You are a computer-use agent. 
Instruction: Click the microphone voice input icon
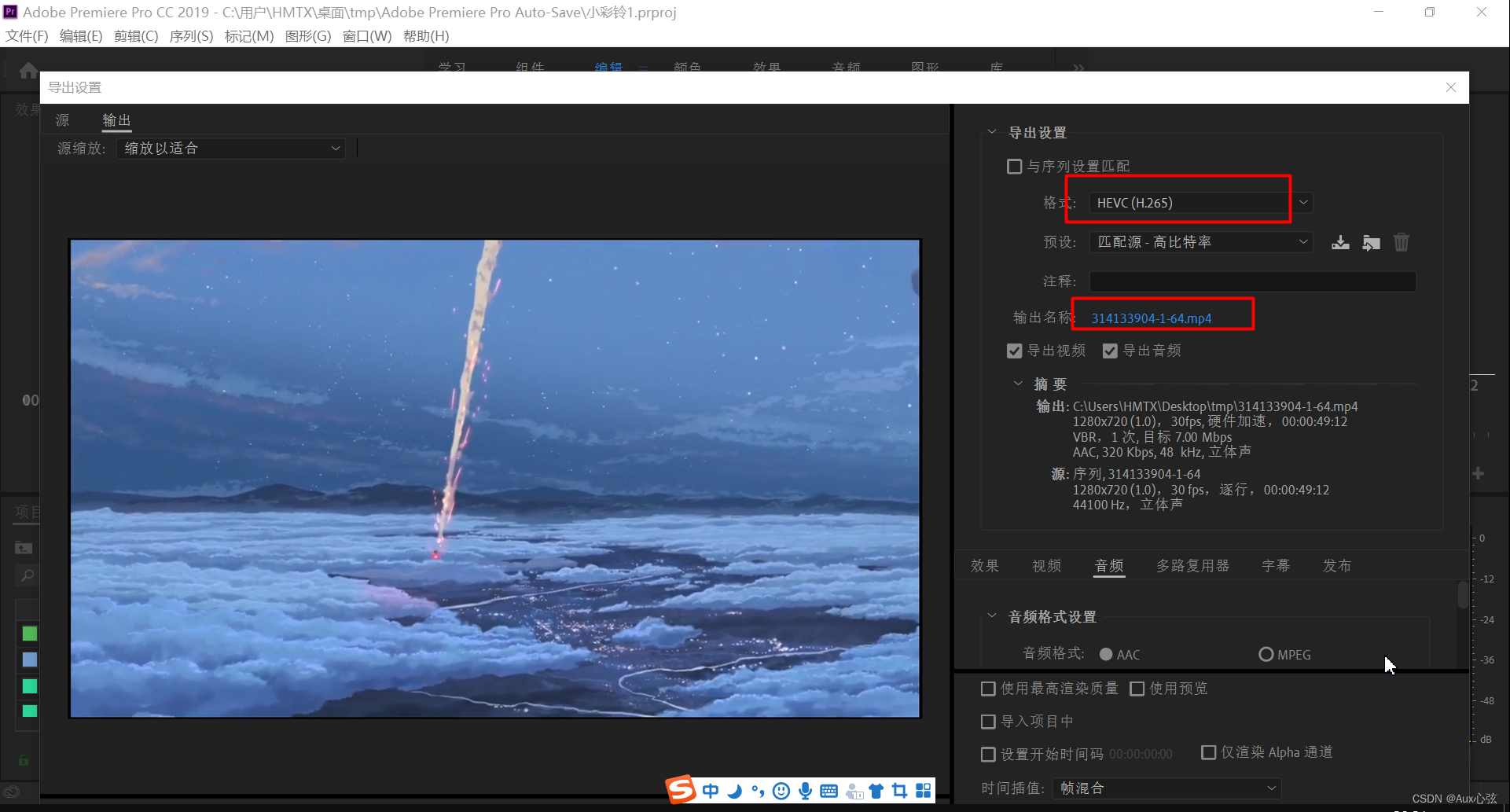click(805, 791)
